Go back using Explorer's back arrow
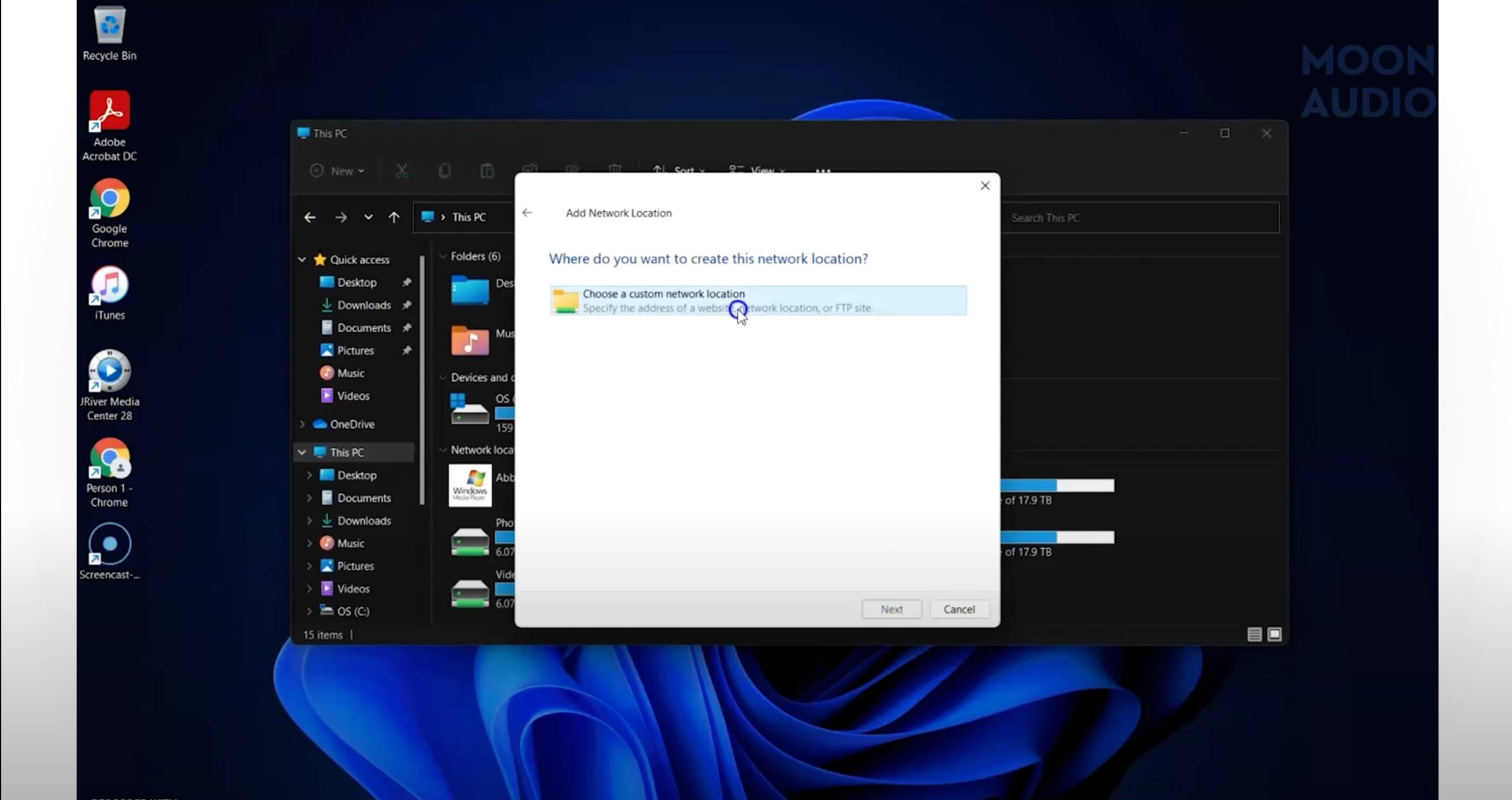Viewport: 1512px width, 800px height. pos(310,217)
